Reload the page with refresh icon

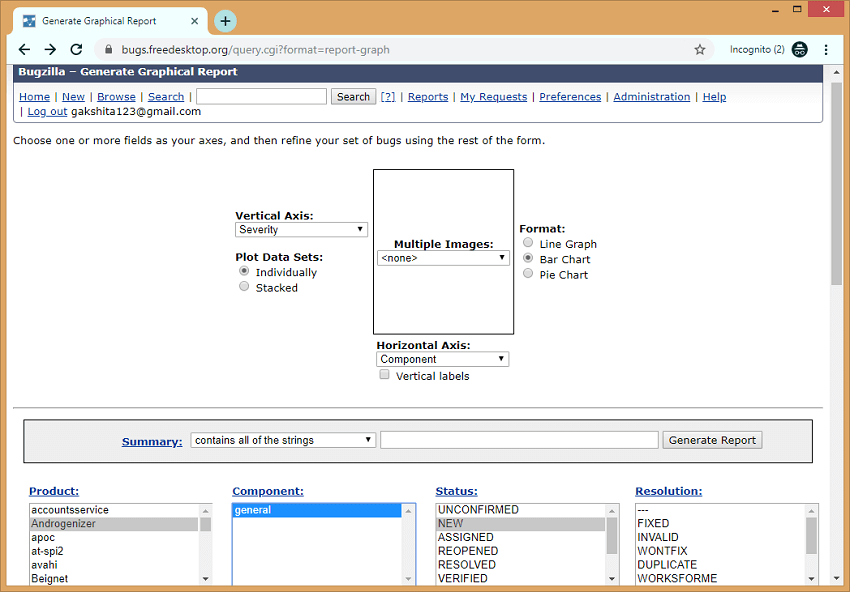[x=76, y=50]
